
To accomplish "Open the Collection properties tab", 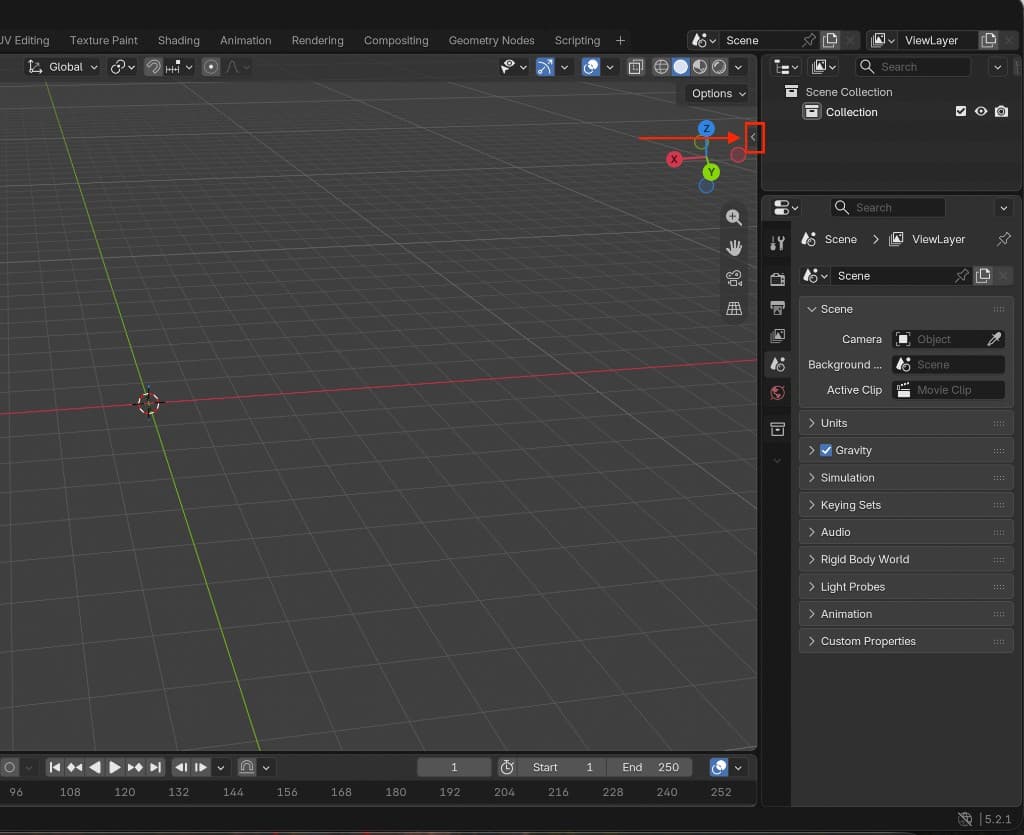I will (x=777, y=429).
